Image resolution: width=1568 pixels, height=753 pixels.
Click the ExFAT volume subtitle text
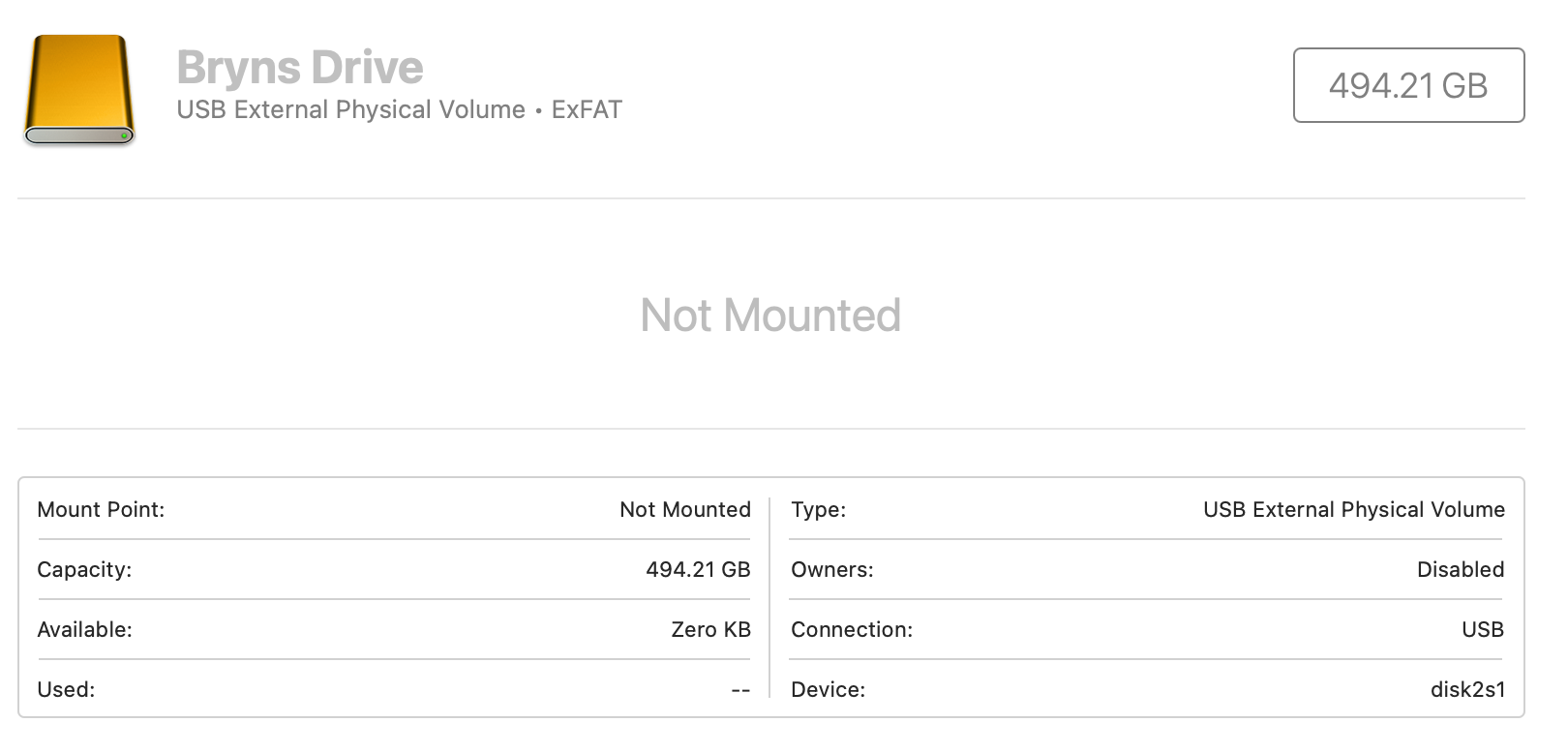coord(399,110)
